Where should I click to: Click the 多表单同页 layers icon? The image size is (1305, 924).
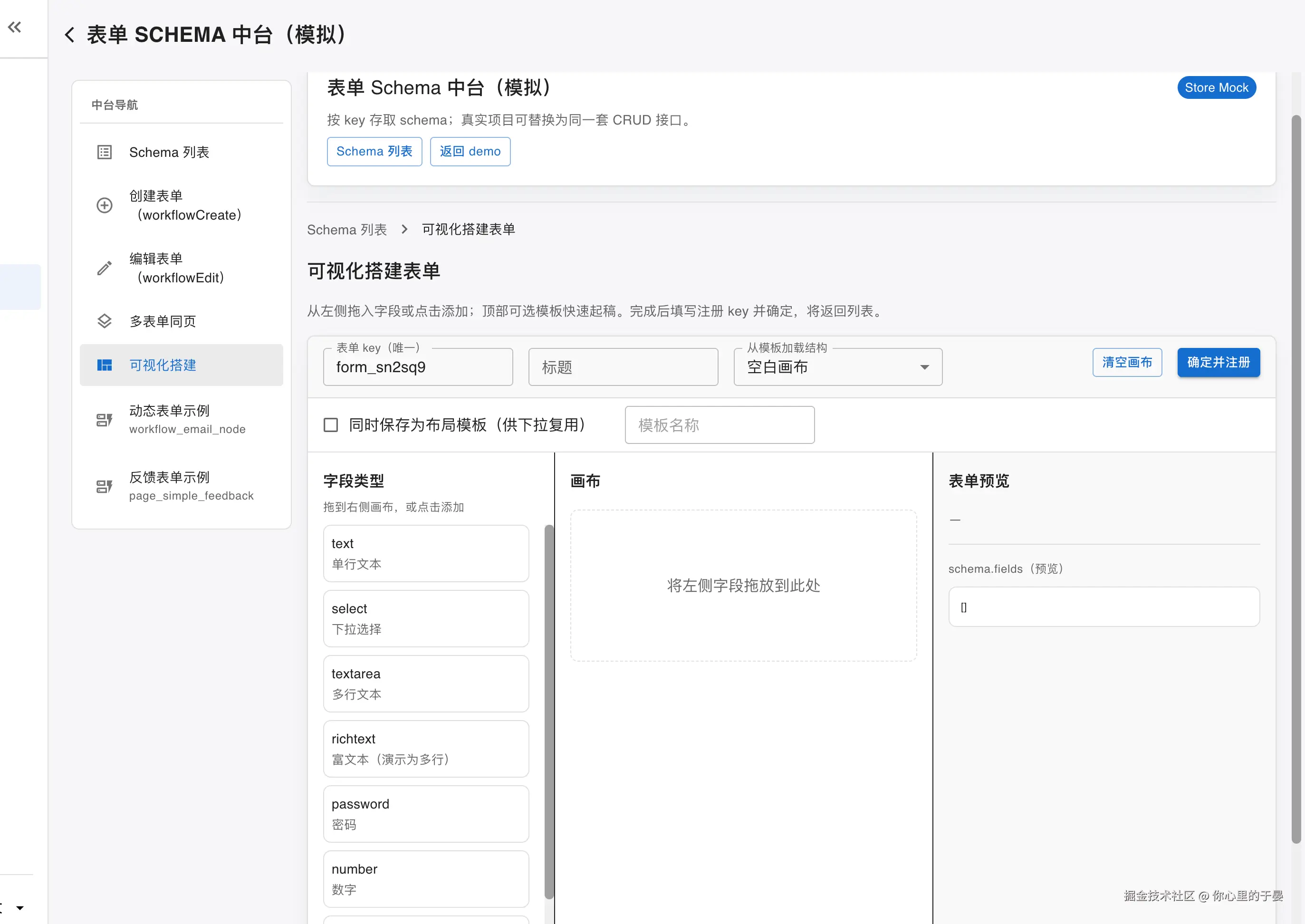tap(105, 321)
